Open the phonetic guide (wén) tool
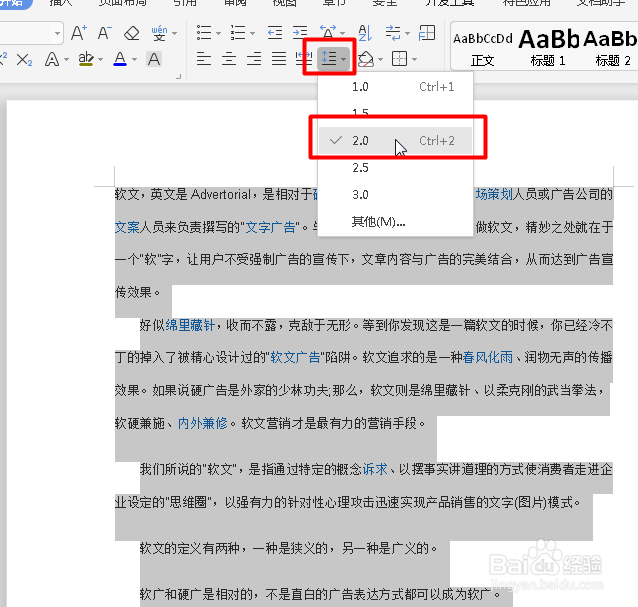Viewport: 638px width, 607px height. [159, 33]
